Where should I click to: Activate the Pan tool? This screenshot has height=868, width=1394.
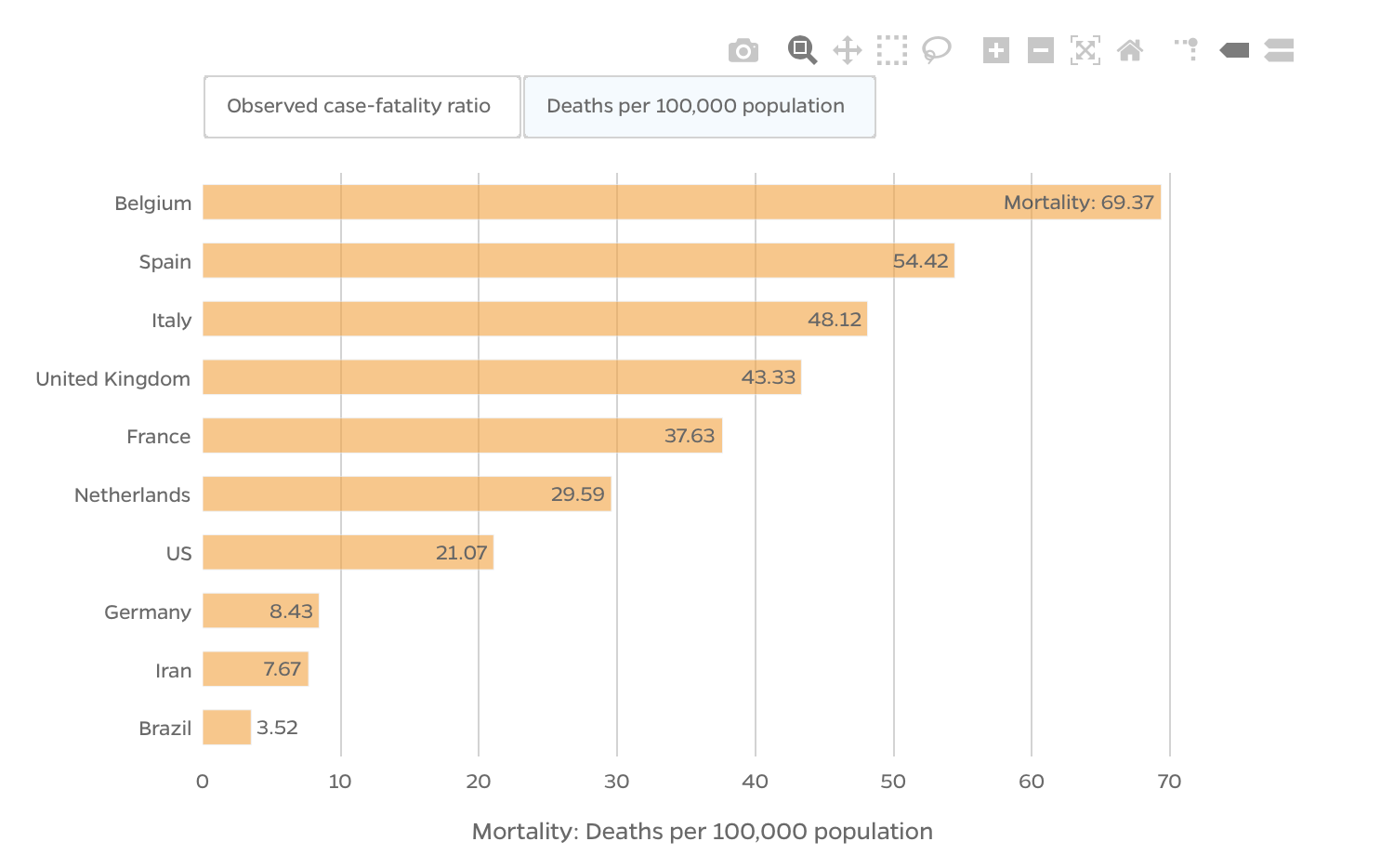847,50
